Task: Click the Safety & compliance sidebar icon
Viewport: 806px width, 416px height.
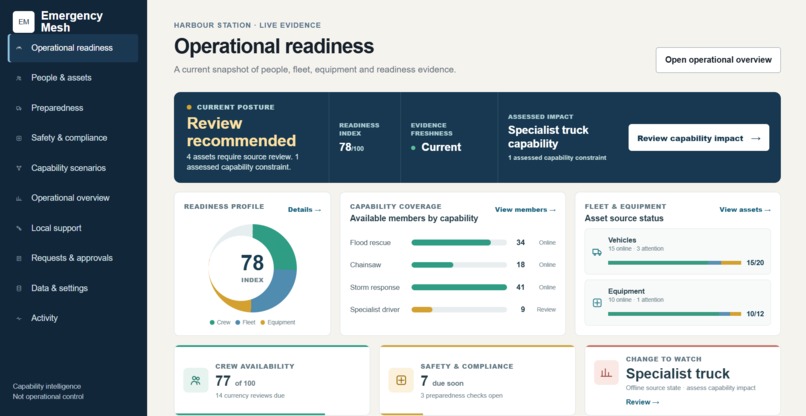Action: pos(19,138)
